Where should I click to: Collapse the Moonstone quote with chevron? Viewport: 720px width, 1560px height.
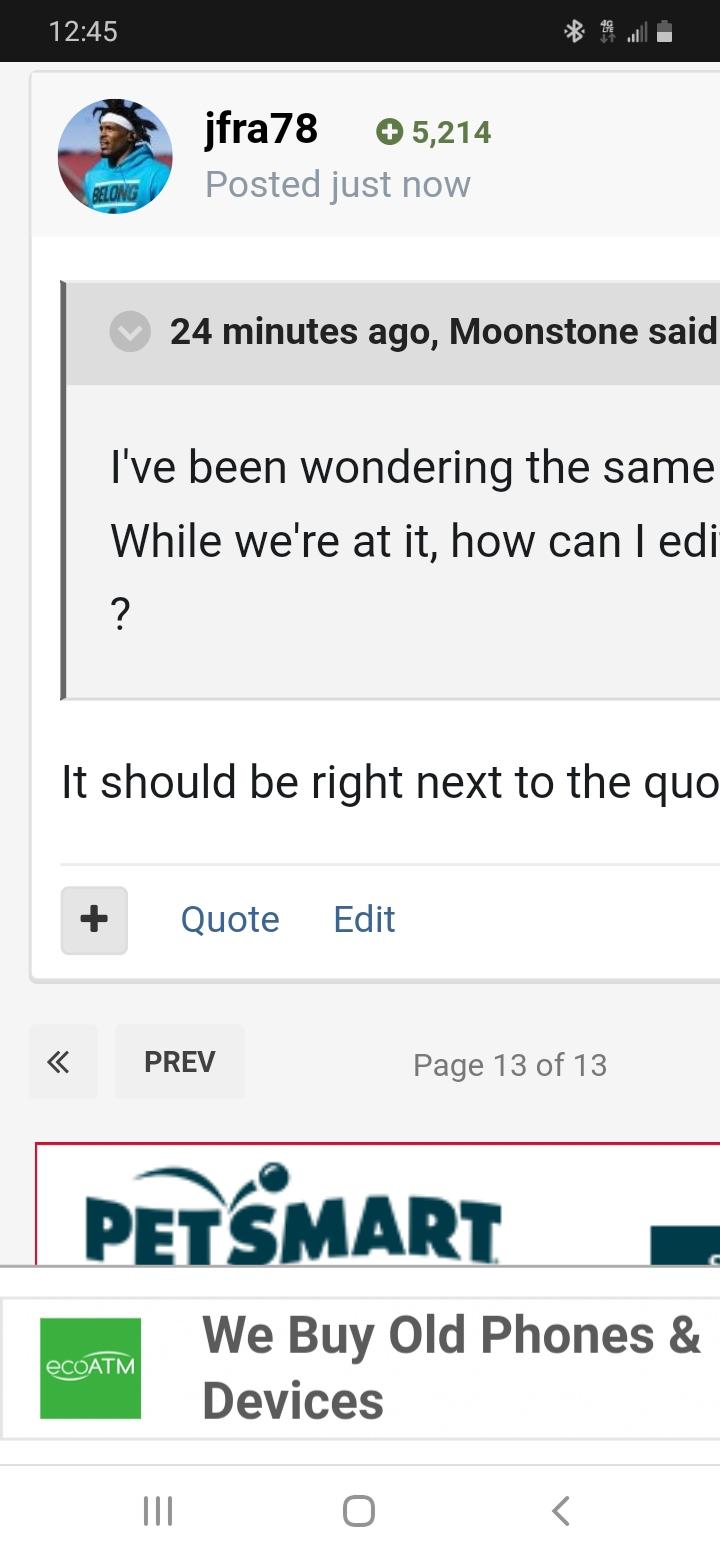[x=130, y=332]
